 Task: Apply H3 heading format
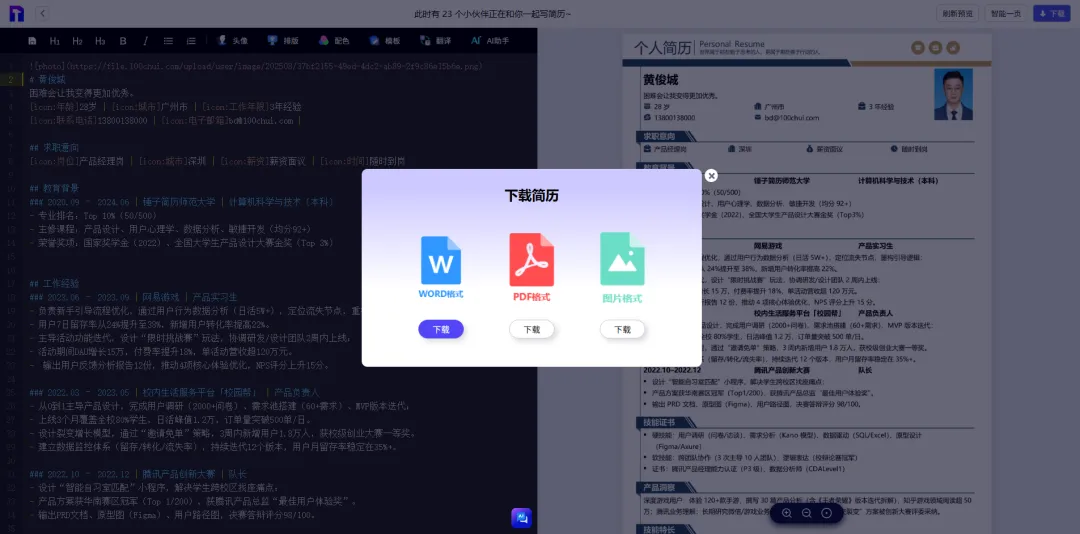pos(100,41)
